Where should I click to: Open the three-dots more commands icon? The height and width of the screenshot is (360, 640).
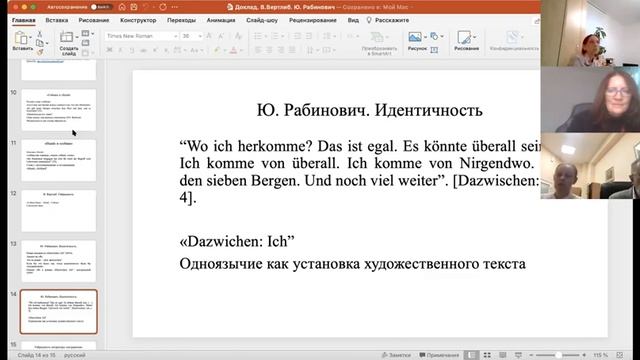point(175,7)
